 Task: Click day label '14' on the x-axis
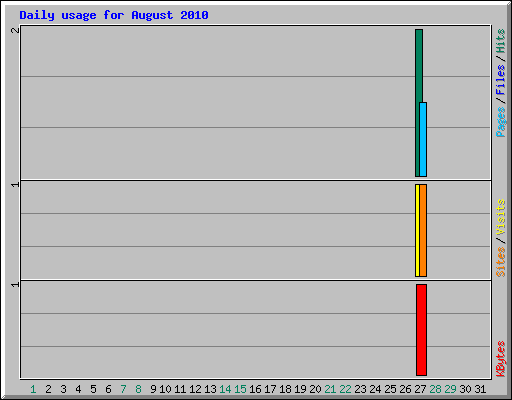(x=225, y=389)
